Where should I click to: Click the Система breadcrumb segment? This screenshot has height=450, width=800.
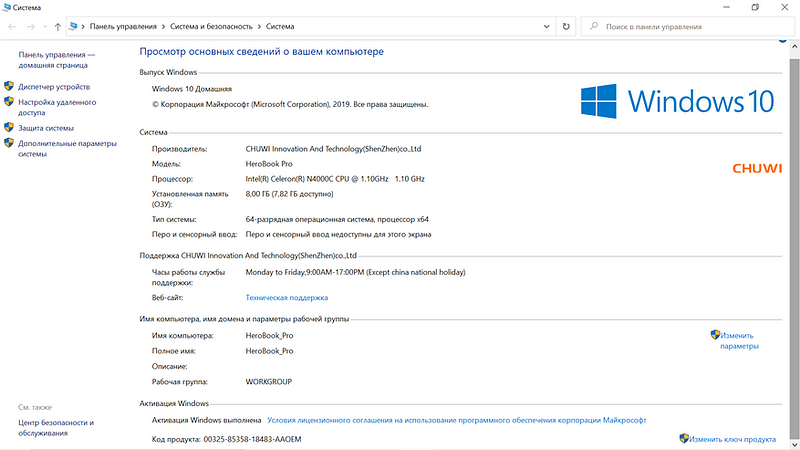(x=280, y=27)
